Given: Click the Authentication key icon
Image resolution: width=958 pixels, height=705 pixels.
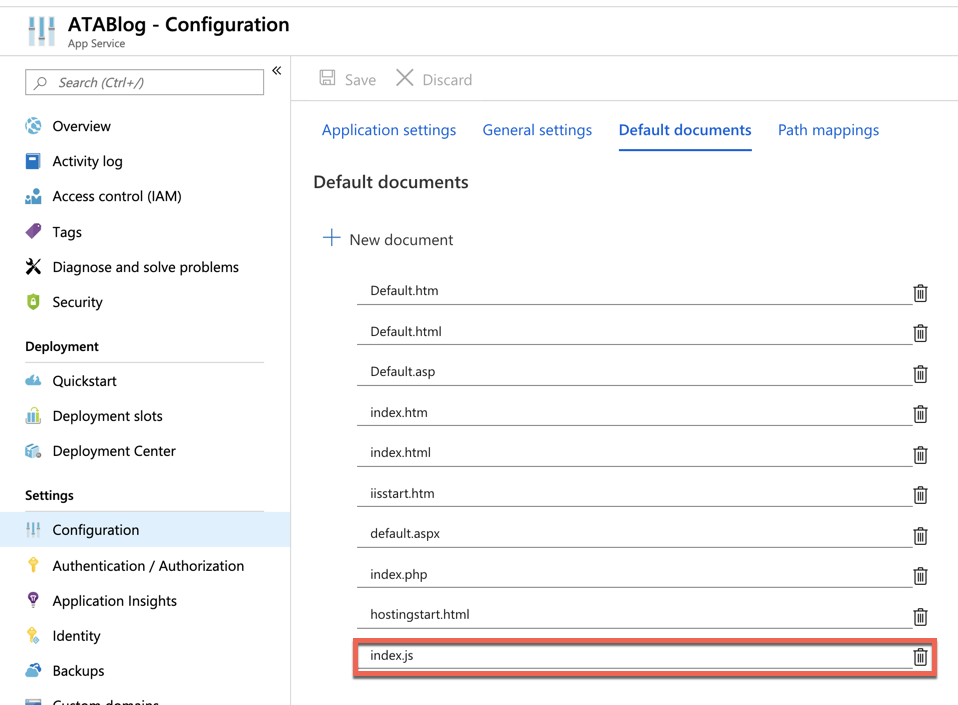Looking at the screenshot, I should point(33,565).
